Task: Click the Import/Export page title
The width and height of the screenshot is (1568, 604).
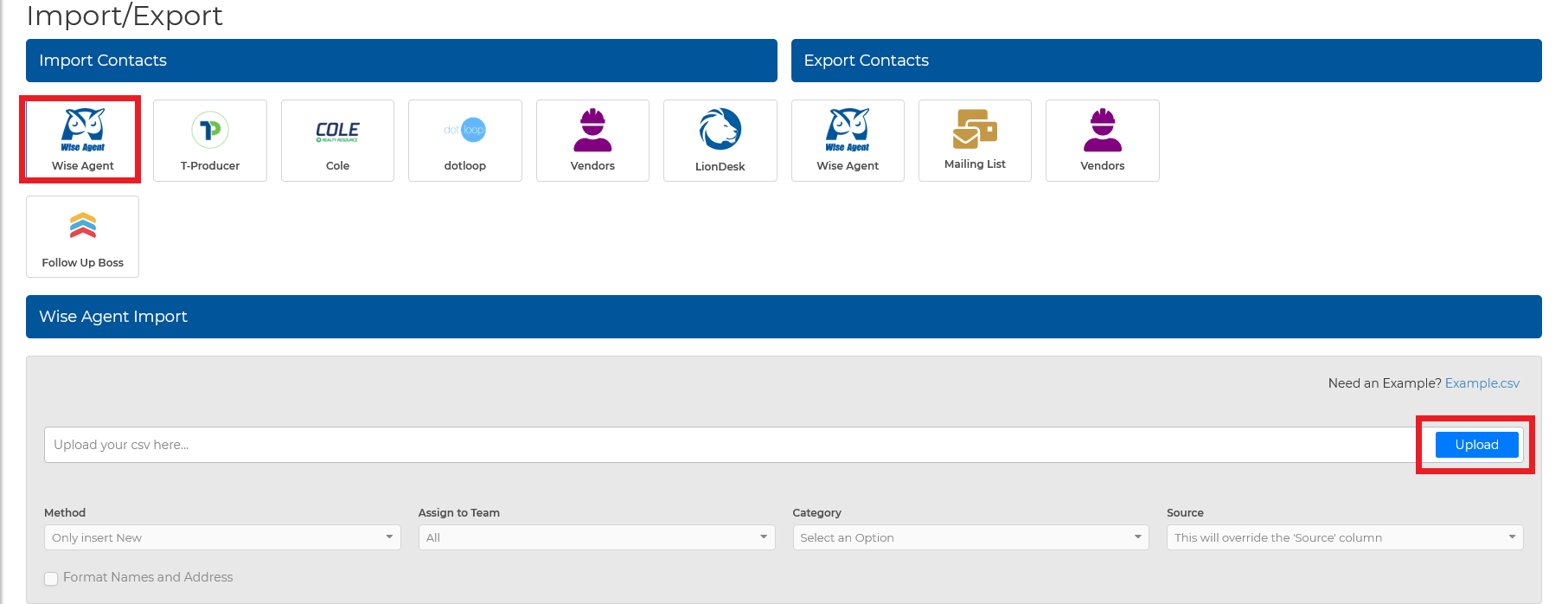Action: tap(125, 16)
